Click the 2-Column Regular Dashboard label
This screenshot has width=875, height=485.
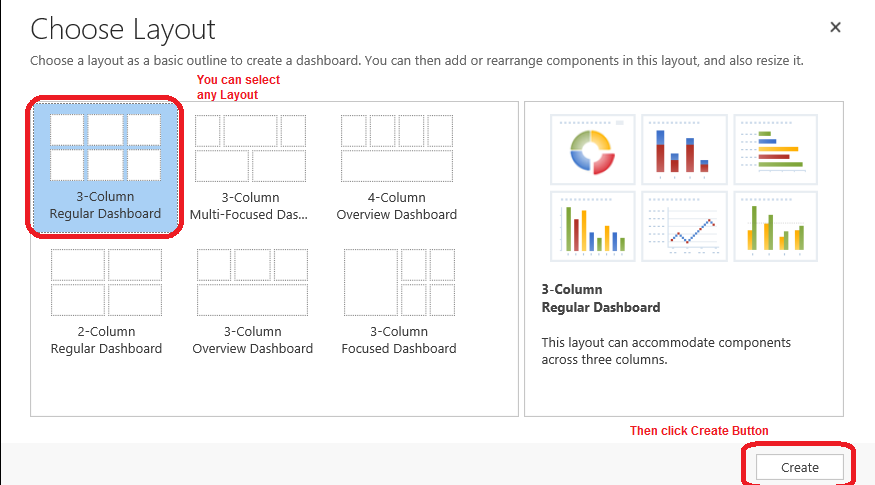107,340
